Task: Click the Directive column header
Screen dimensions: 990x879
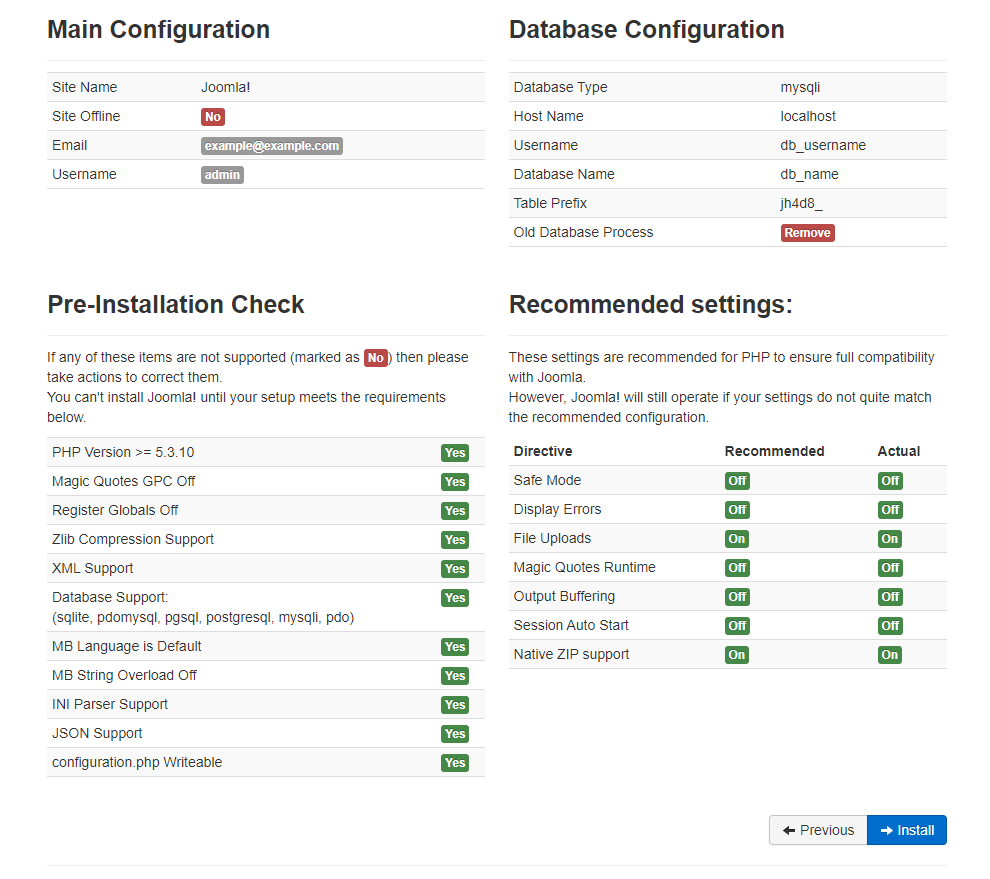Action: click(x=543, y=451)
